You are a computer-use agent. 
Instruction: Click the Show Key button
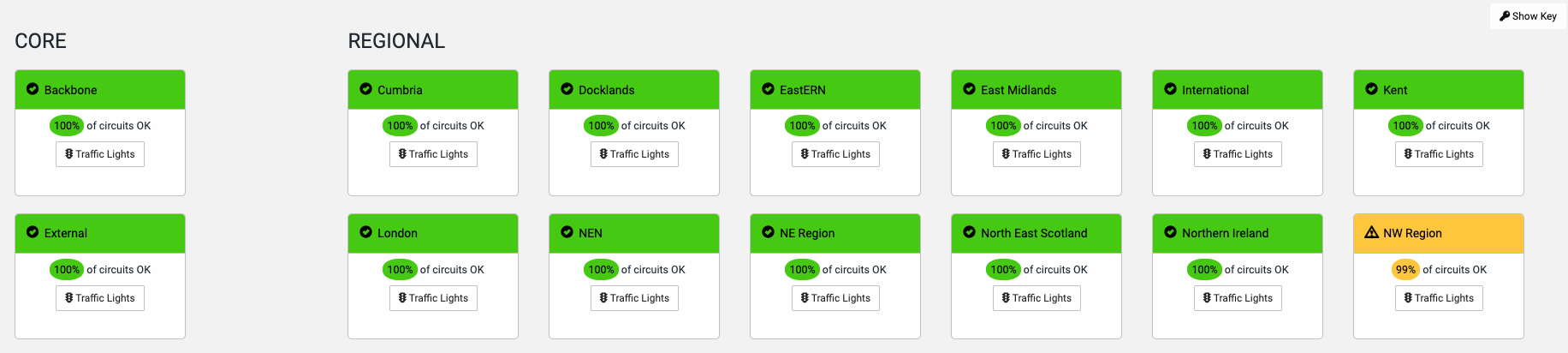[x=1528, y=16]
